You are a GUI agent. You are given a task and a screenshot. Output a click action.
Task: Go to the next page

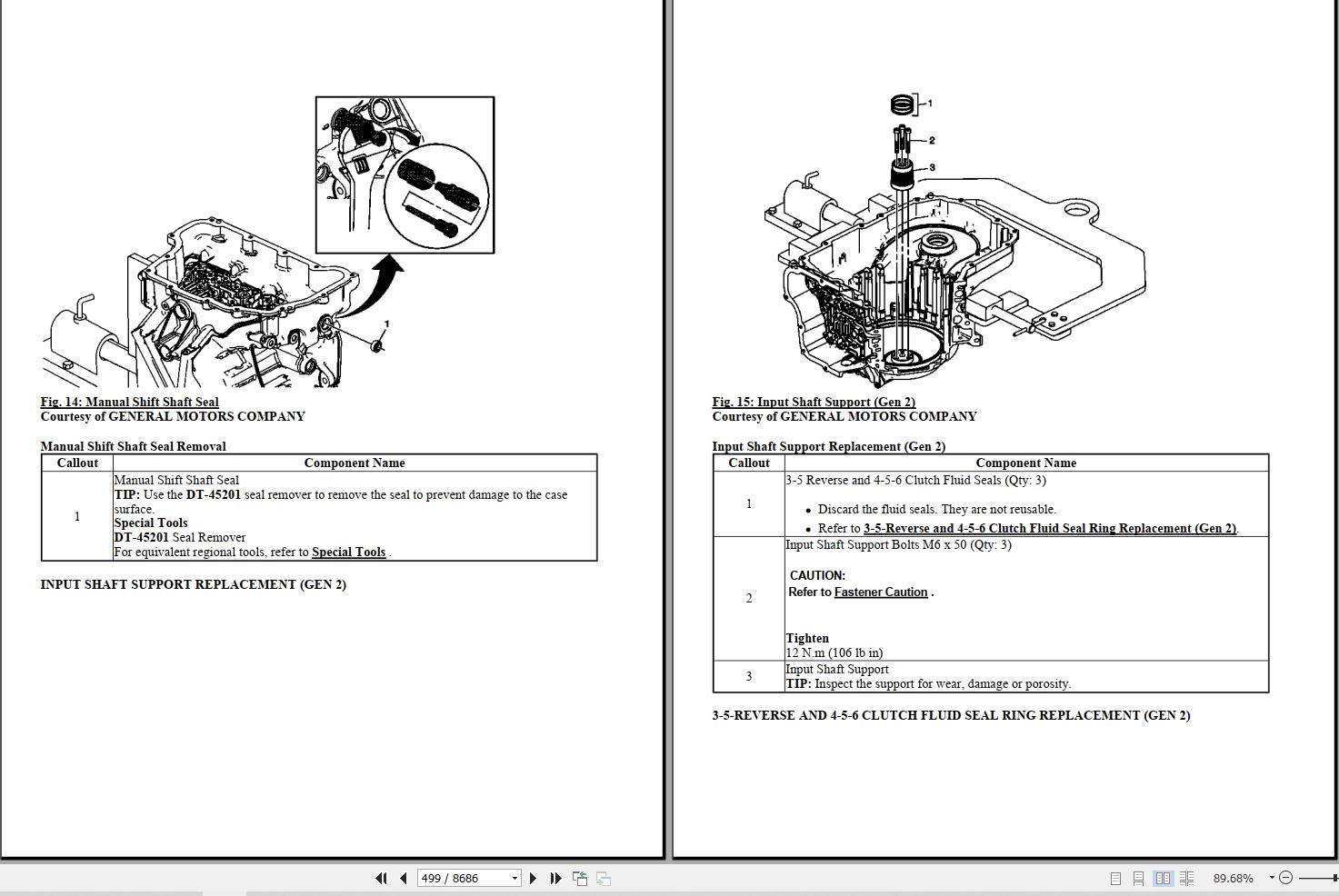(533, 878)
